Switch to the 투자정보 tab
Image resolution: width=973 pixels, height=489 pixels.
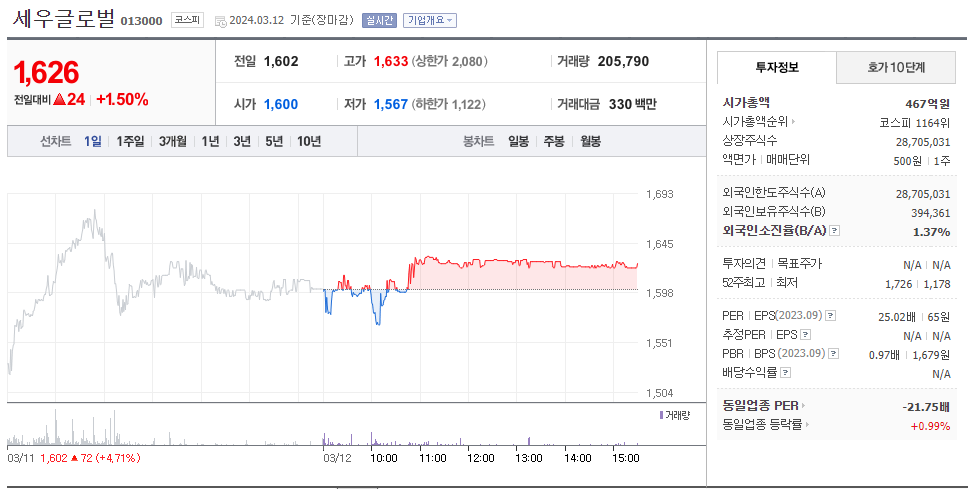777,68
